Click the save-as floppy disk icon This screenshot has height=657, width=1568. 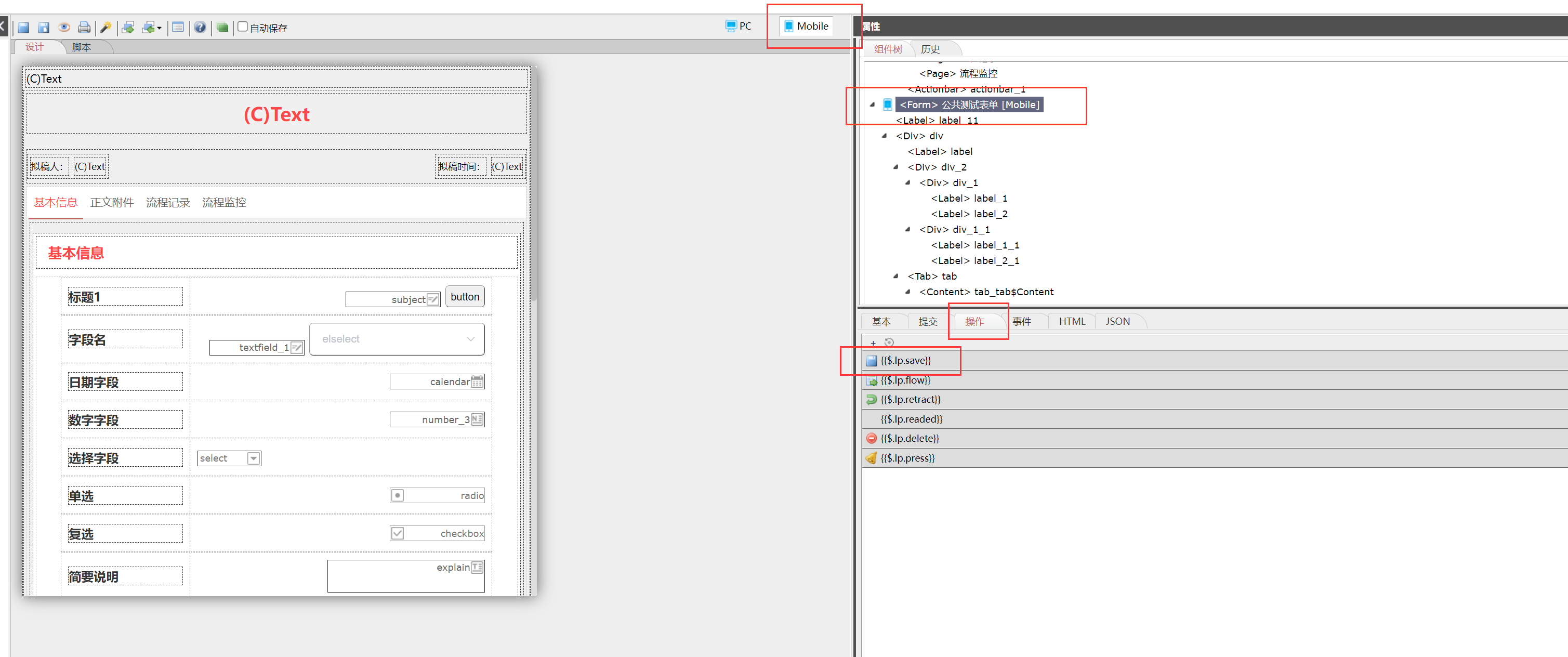(x=44, y=28)
